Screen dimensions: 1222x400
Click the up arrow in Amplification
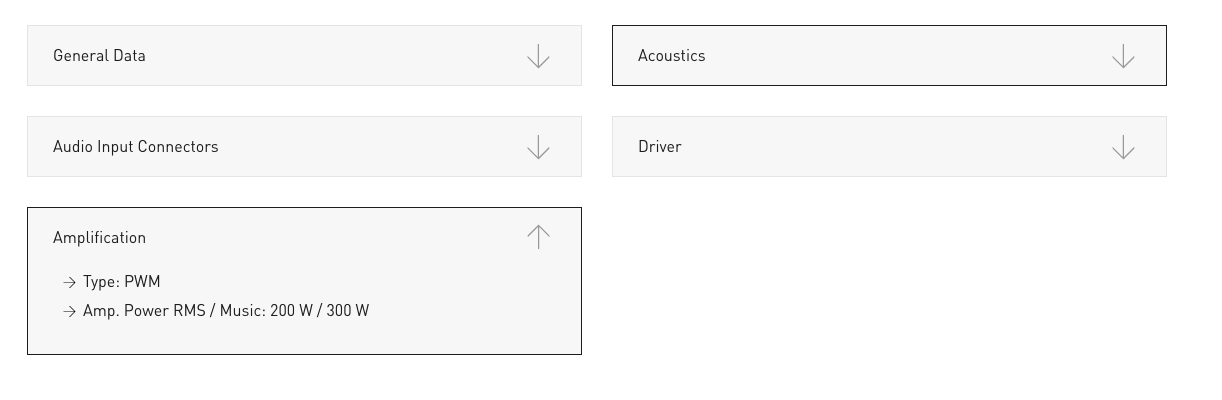pos(538,237)
